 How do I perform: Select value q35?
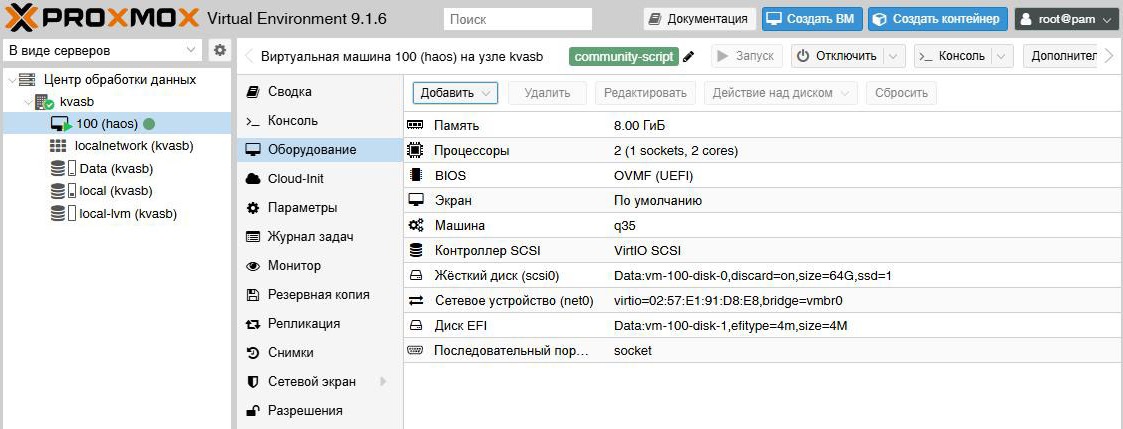click(625, 226)
